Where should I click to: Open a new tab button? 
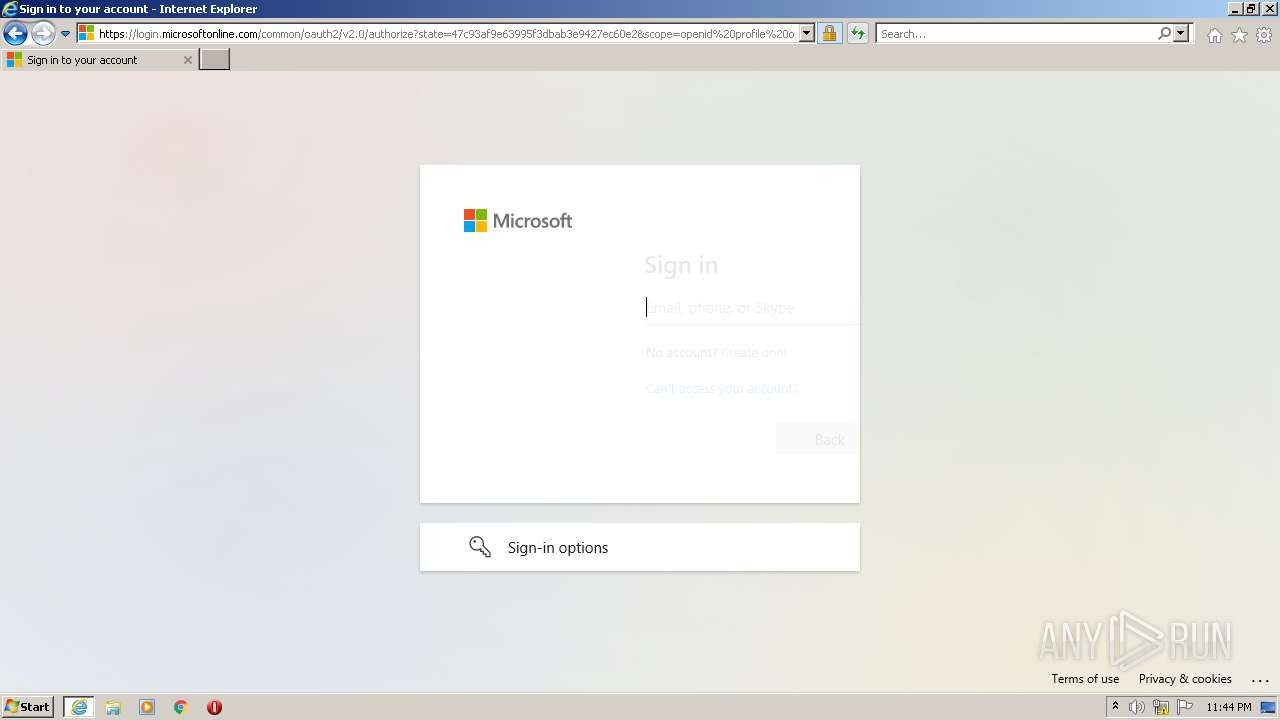point(215,60)
